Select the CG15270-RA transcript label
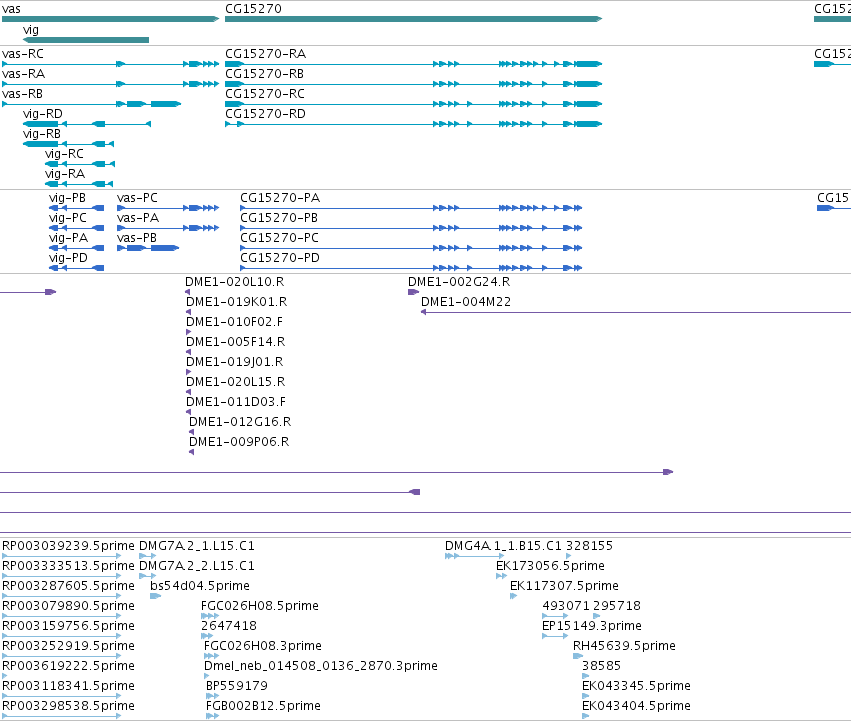 point(265,54)
